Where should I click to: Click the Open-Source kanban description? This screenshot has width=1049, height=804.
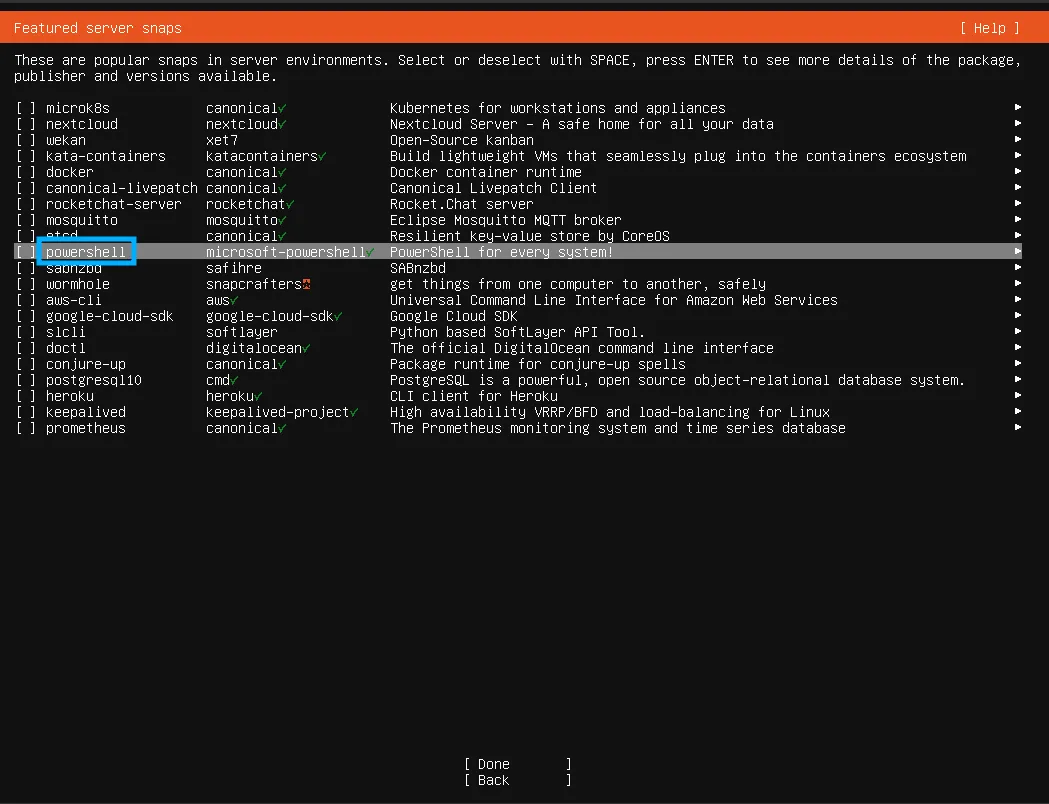[462, 140]
